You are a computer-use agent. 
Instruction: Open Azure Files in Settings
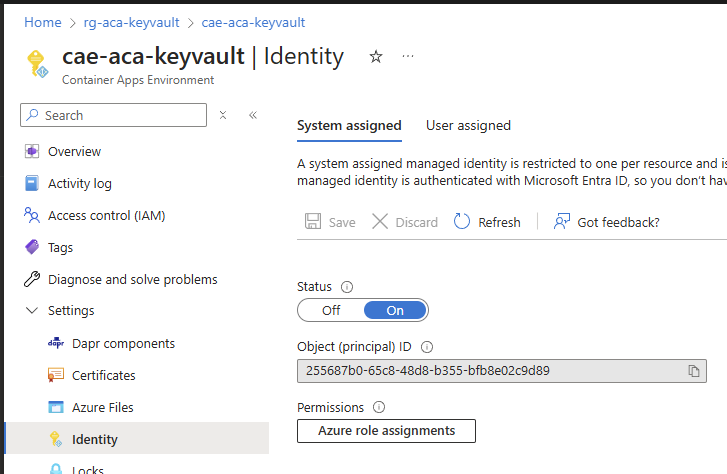click(x=102, y=407)
